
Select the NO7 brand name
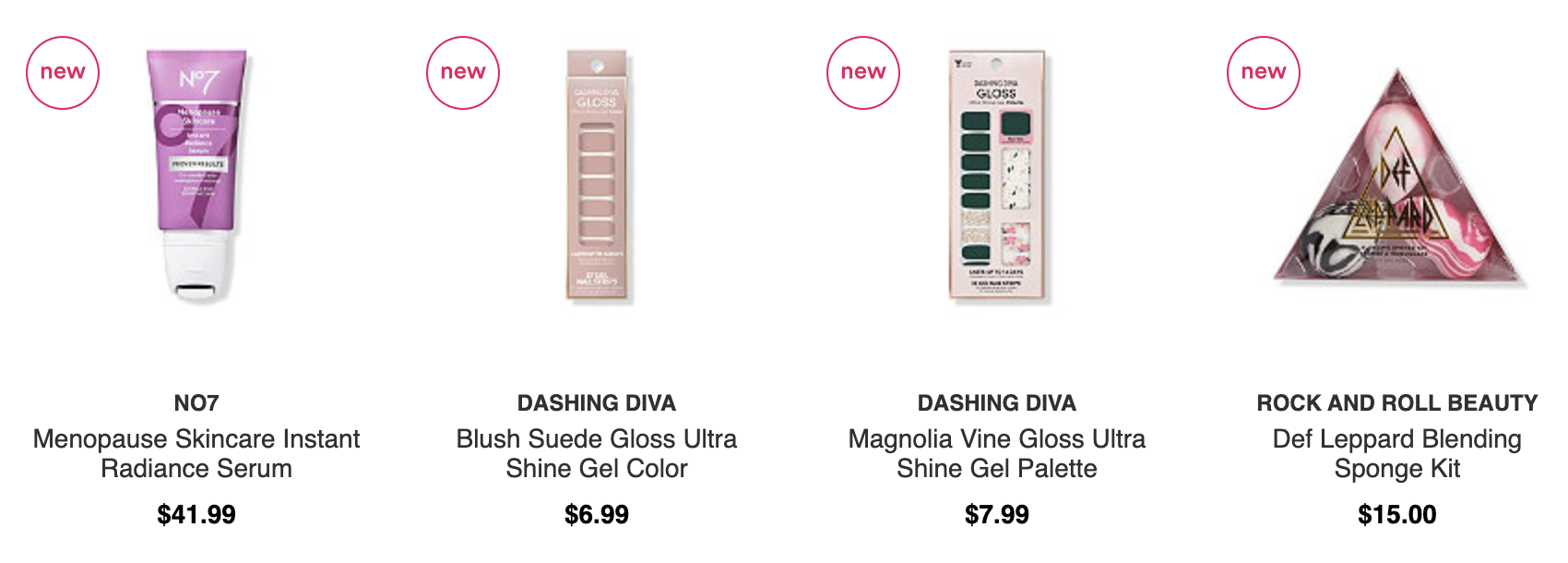tap(196, 403)
